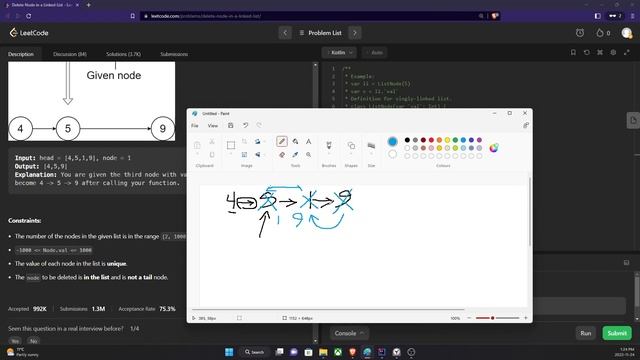Open the File menu in Paint
Image resolution: width=640 pixels, height=360 pixels.
point(195,126)
